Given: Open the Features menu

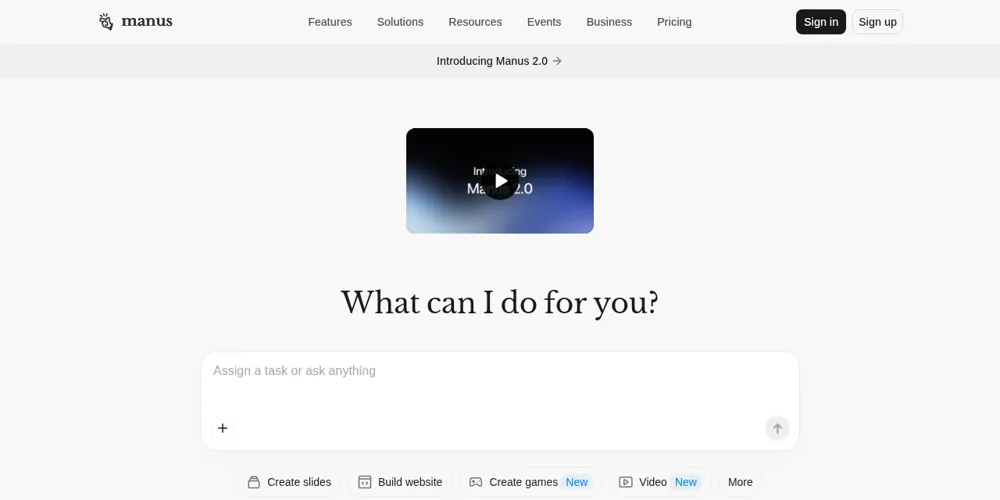Looking at the screenshot, I should 330,22.
